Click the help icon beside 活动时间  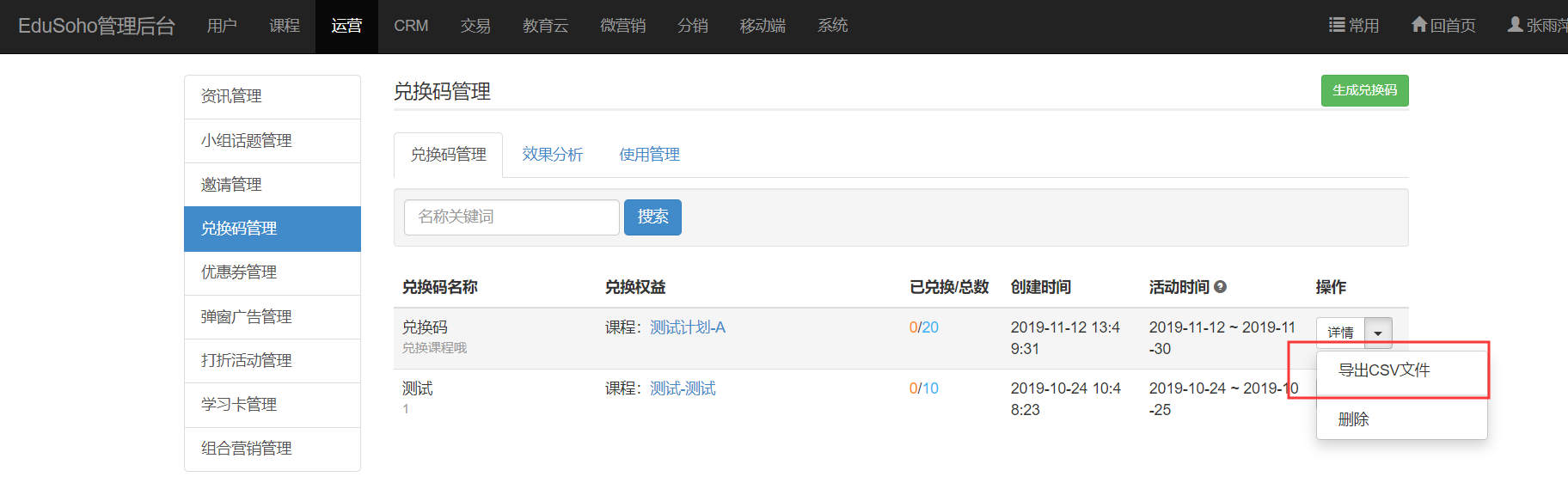pyautogui.click(x=1220, y=287)
